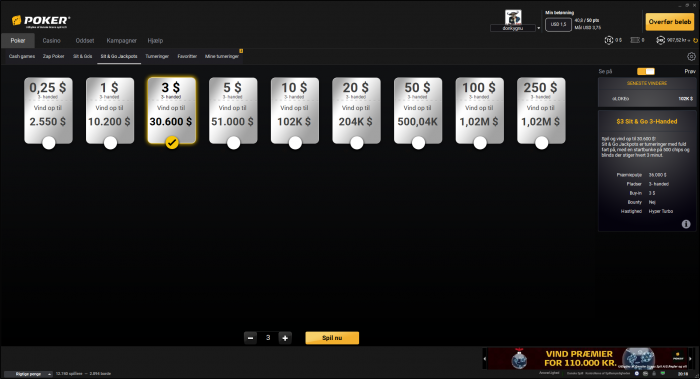Expand the username account dropdown arrow

(x=538, y=28)
